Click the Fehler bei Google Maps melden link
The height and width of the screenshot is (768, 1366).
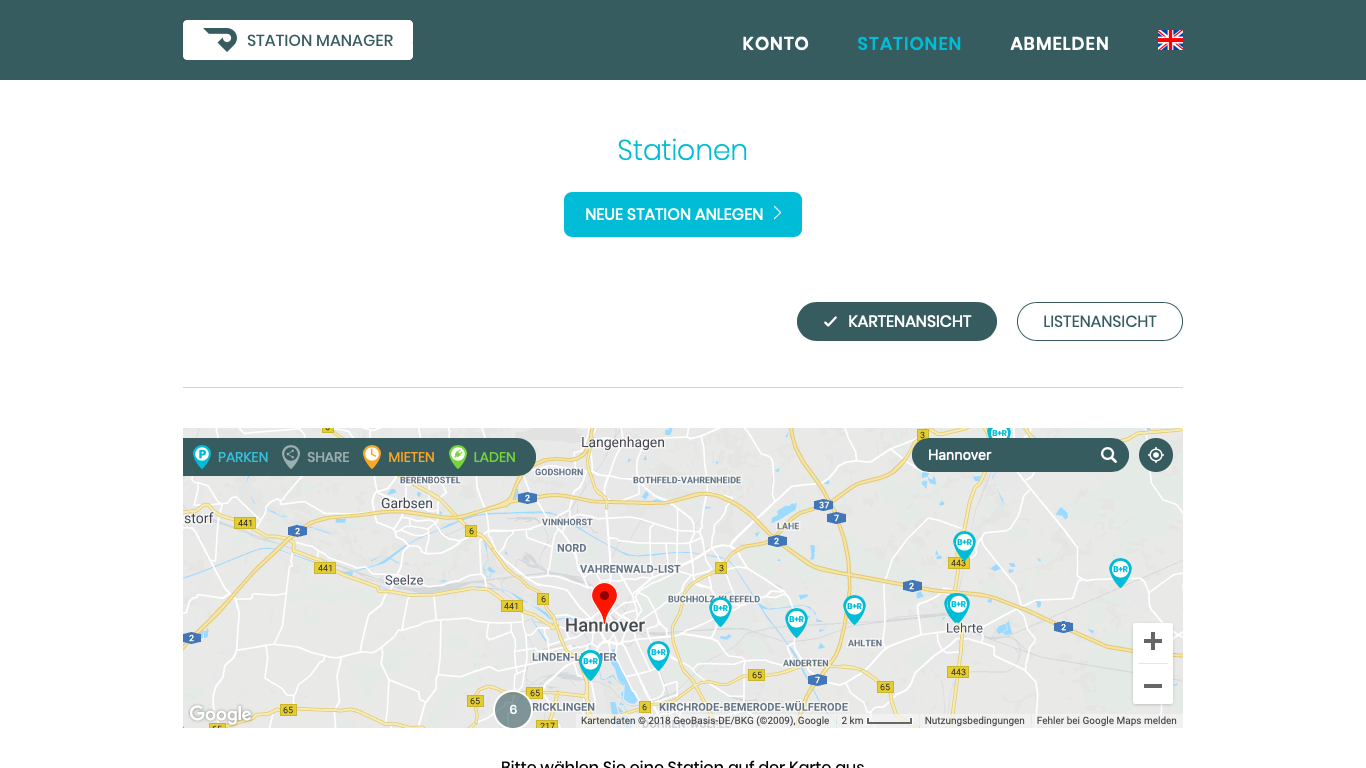1106,719
